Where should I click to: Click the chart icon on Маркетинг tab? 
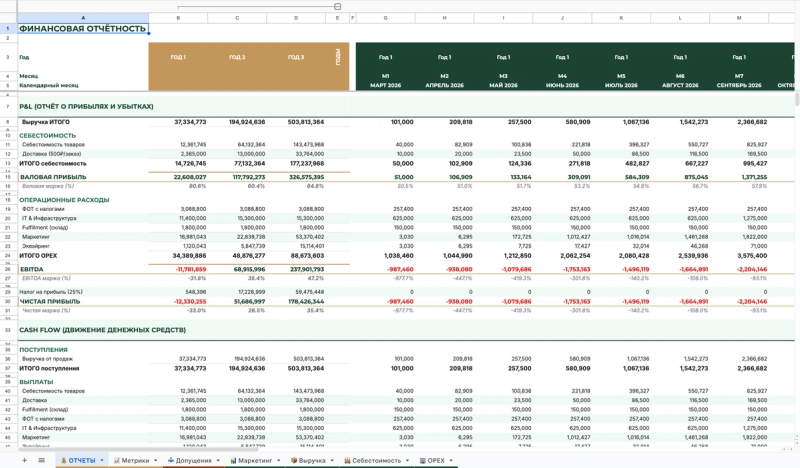(x=232, y=460)
